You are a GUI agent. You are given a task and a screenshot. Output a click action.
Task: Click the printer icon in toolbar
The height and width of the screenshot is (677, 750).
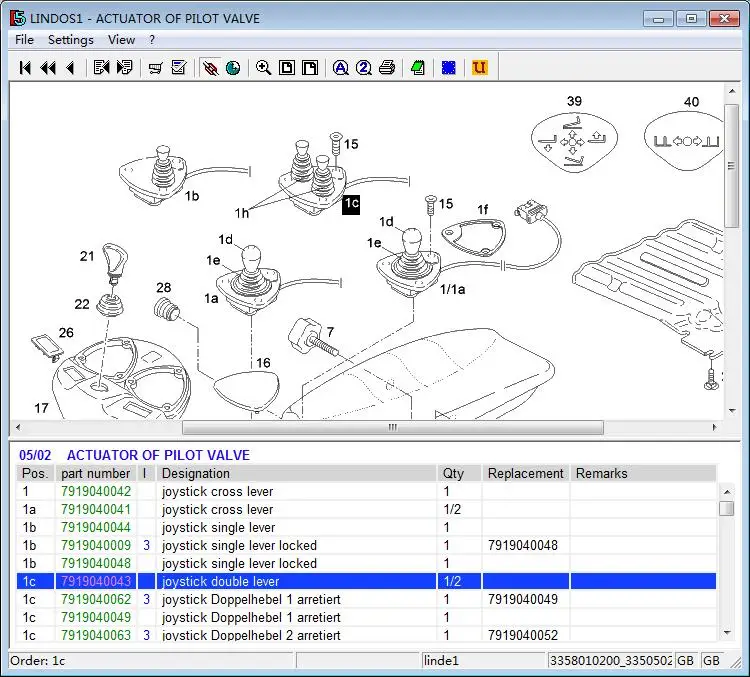tap(386, 67)
